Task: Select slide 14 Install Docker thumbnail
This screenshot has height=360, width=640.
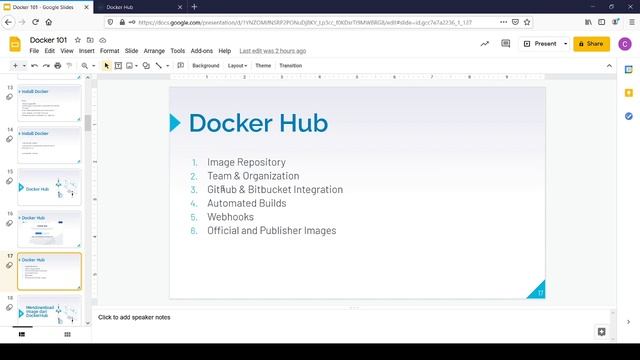Action: coord(49,145)
